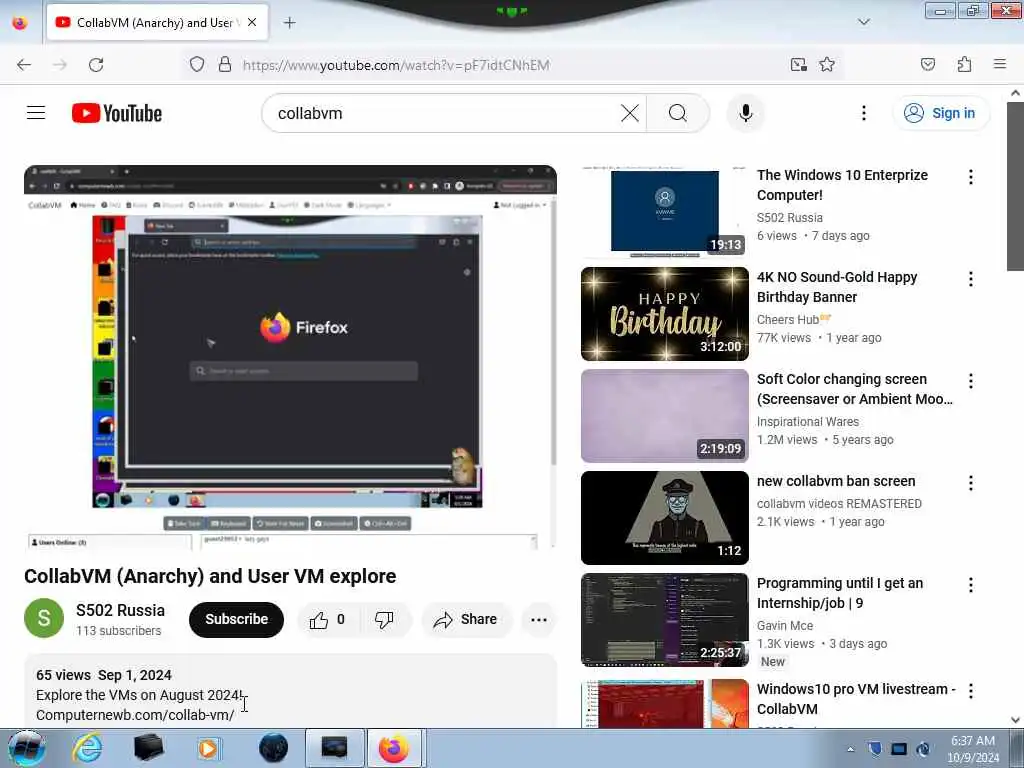The width and height of the screenshot is (1024, 768).
Task: Options menu for collabvm ban screen video
Action: [970, 483]
